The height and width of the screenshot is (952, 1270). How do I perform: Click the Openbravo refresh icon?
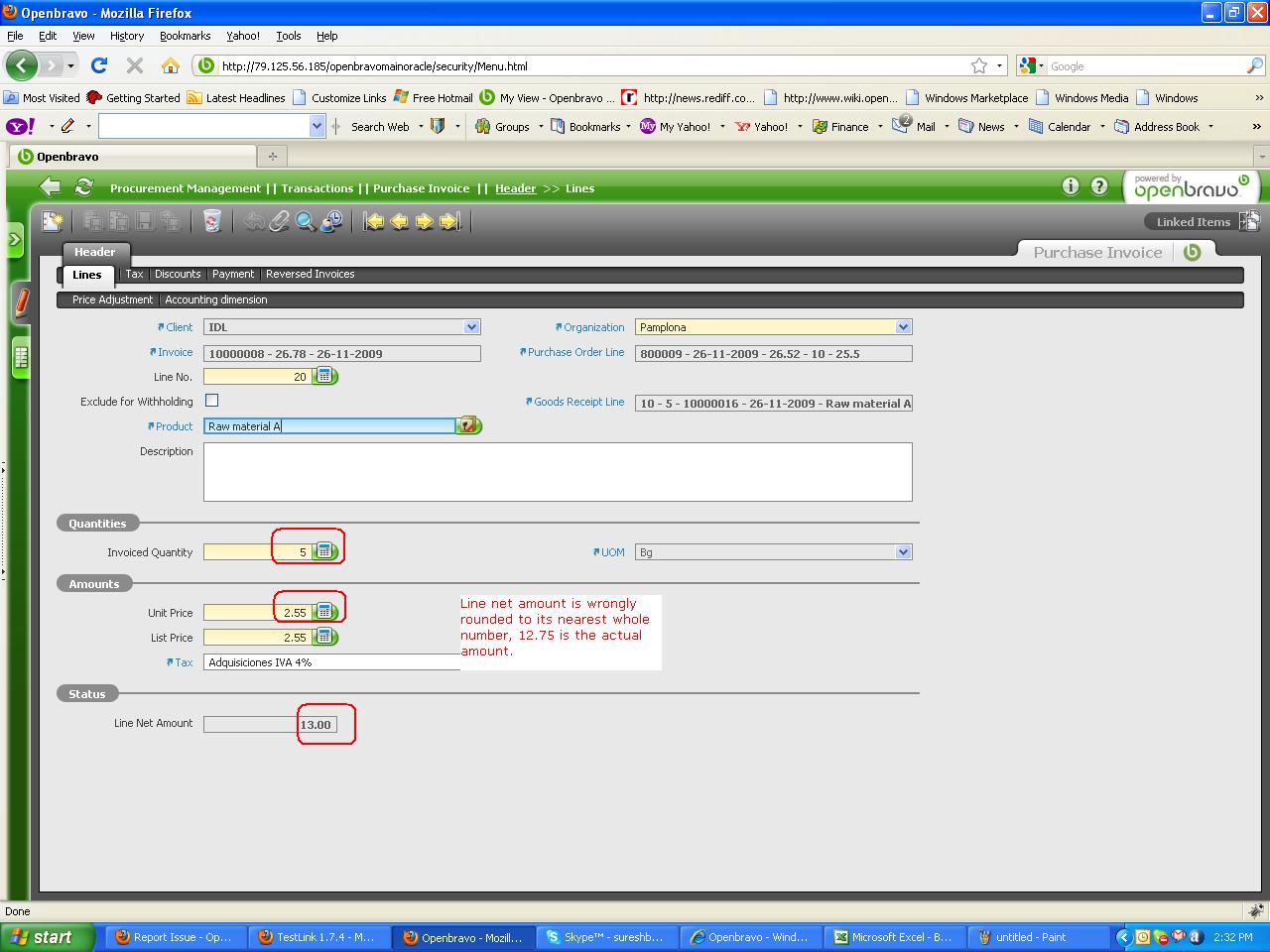pyautogui.click(x=84, y=187)
